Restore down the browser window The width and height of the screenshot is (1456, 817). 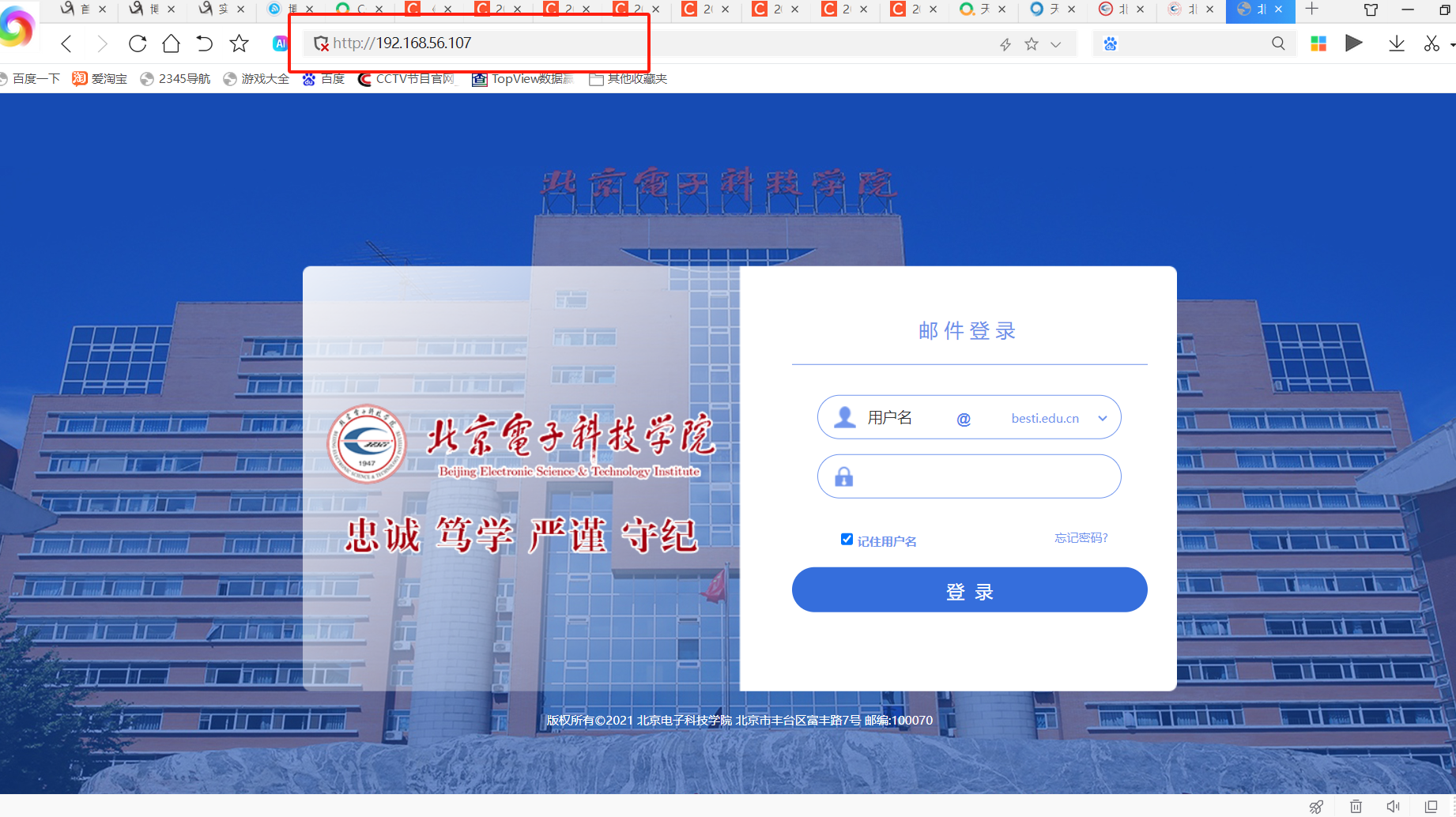[1446, 9]
